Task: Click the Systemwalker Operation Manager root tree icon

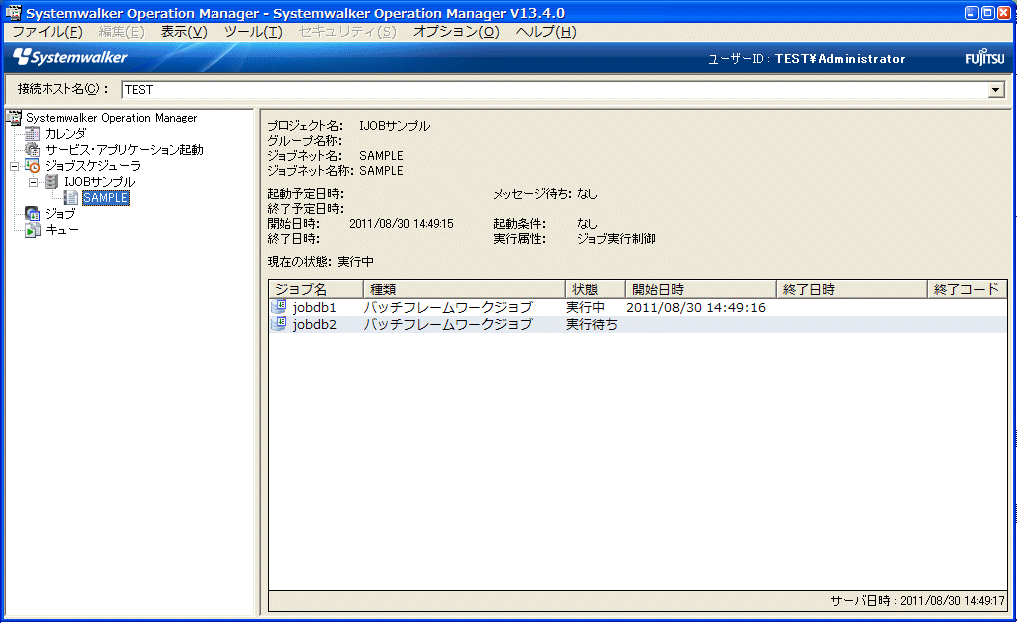Action: (x=14, y=118)
